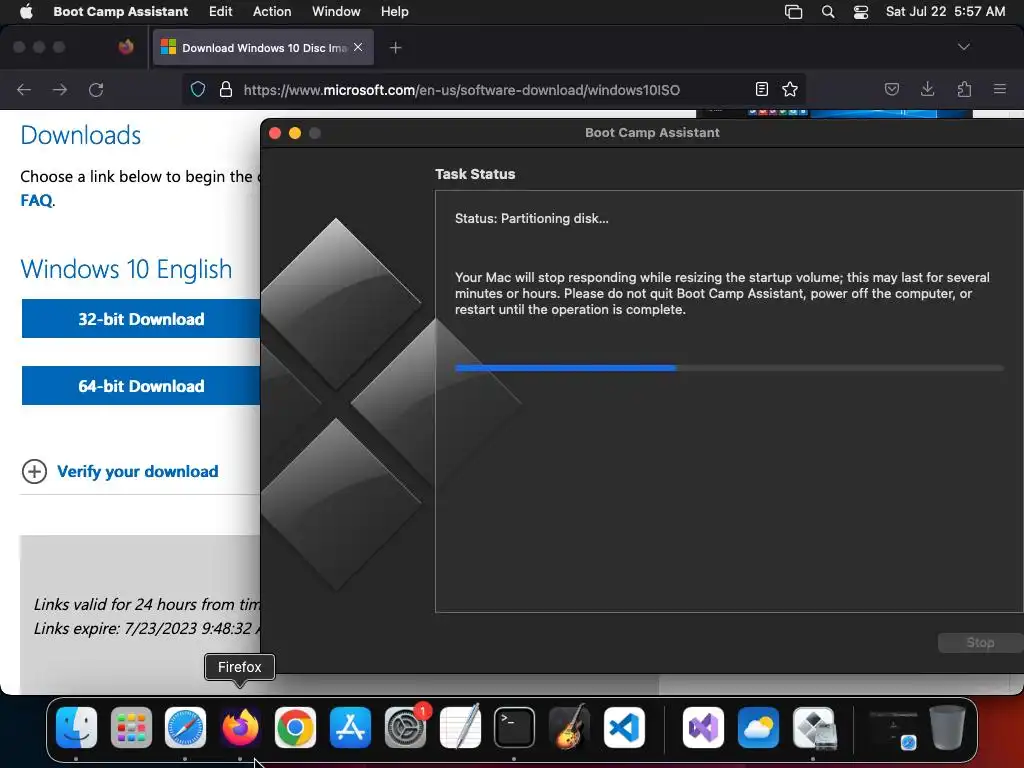The height and width of the screenshot is (768, 1024).
Task: Show site security padlock info
Action: [226, 89]
